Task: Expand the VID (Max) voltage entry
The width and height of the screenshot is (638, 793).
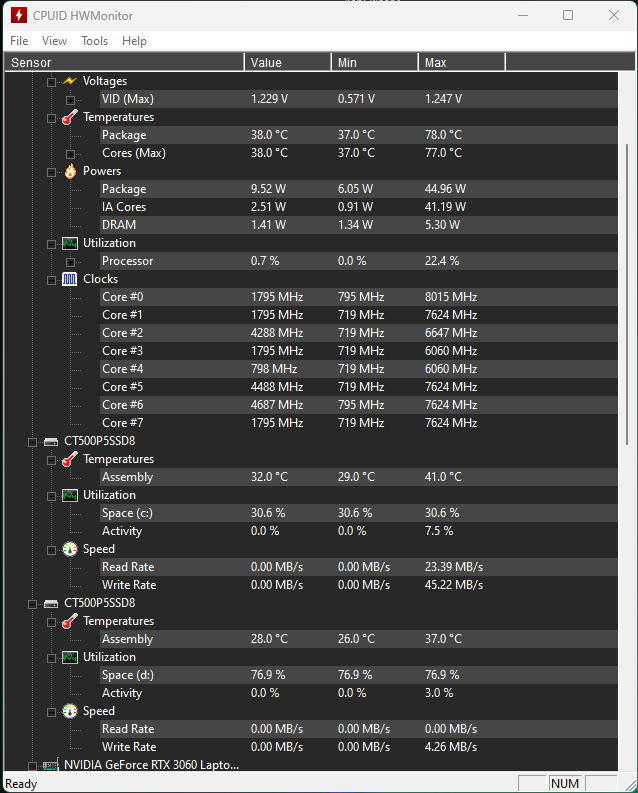Action: click(70, 100)
